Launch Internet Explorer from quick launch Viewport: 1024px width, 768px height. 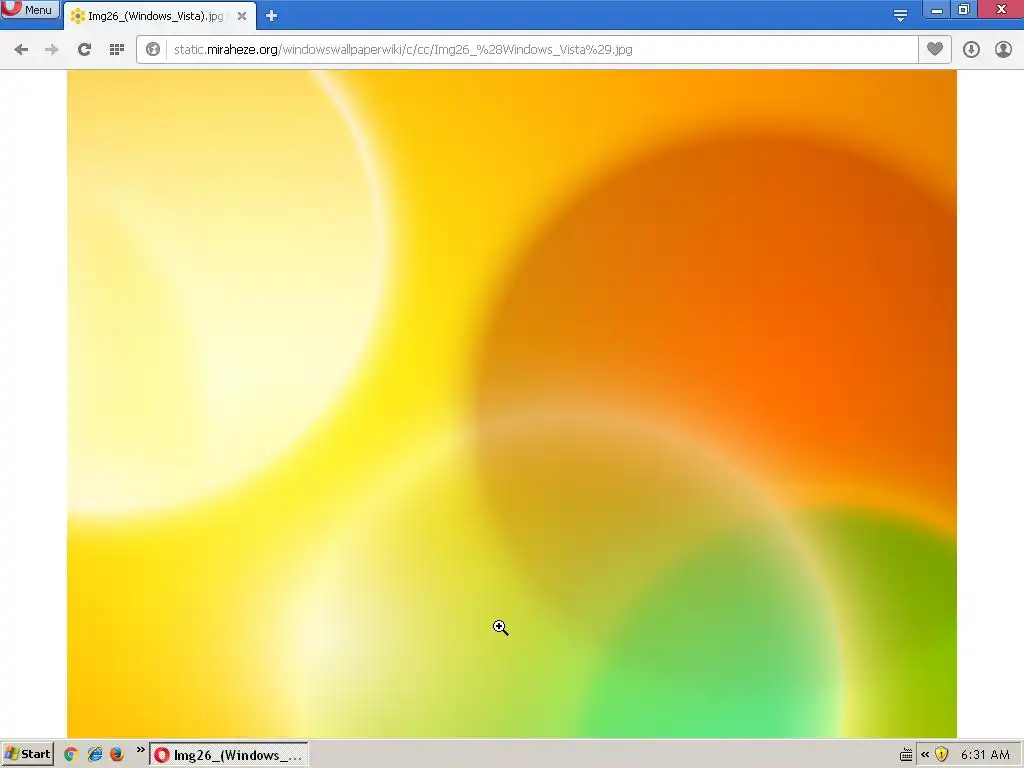(x=95, y=754)
